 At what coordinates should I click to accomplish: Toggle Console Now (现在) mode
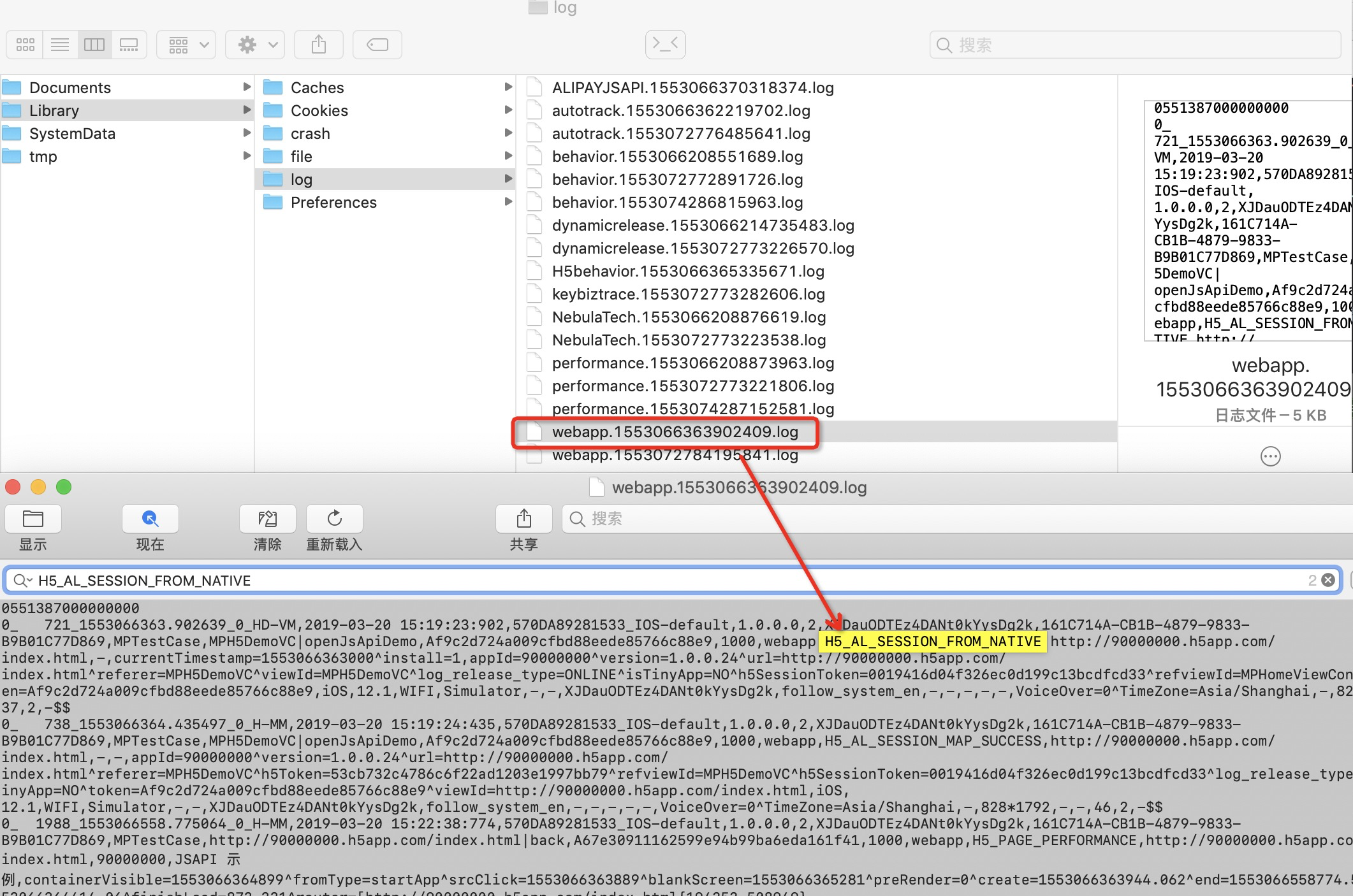coord(150,519)
